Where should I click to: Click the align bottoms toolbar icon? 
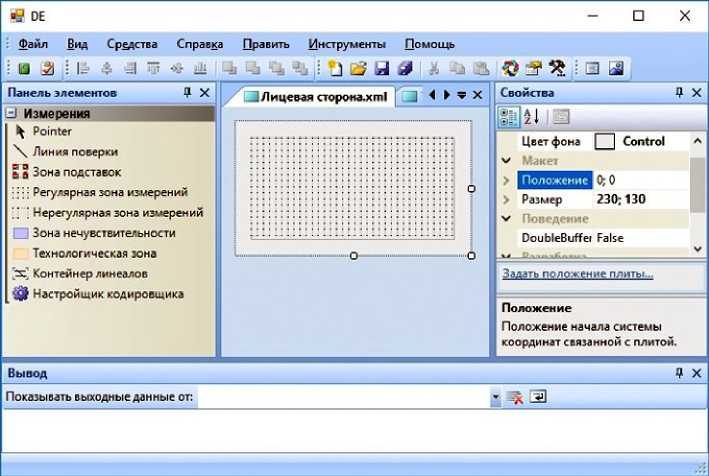point(200,68)
